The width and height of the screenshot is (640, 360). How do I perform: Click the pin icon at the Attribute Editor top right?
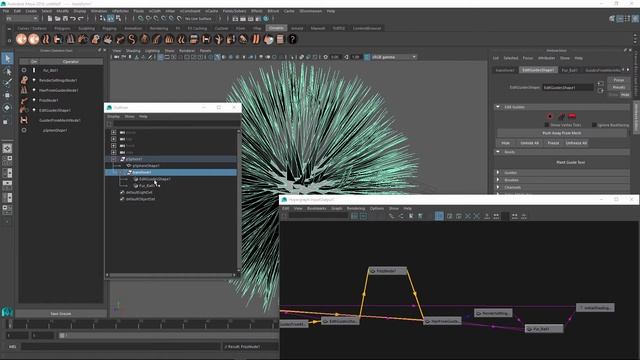click(x=625, y=50)
